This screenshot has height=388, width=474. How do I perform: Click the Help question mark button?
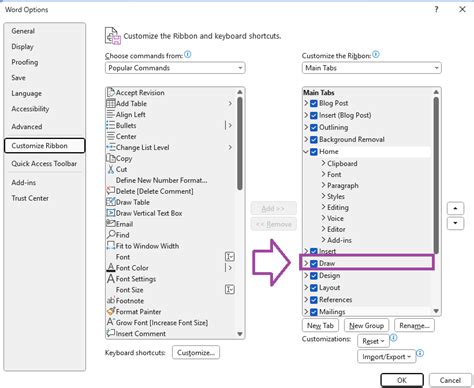coord(436,9)
